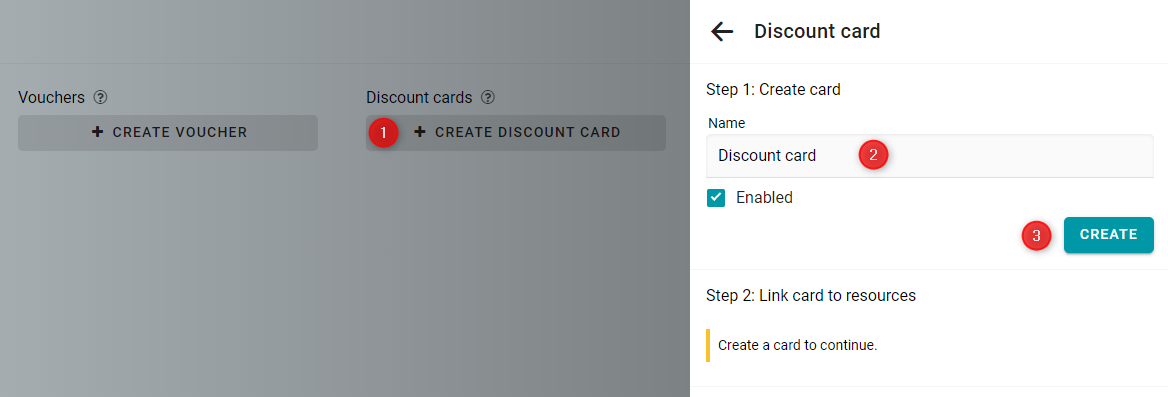This screenshot has width=1168, height=397.
Task: Click the plus icon on Create Discount Card
Action: click(420, 132)
